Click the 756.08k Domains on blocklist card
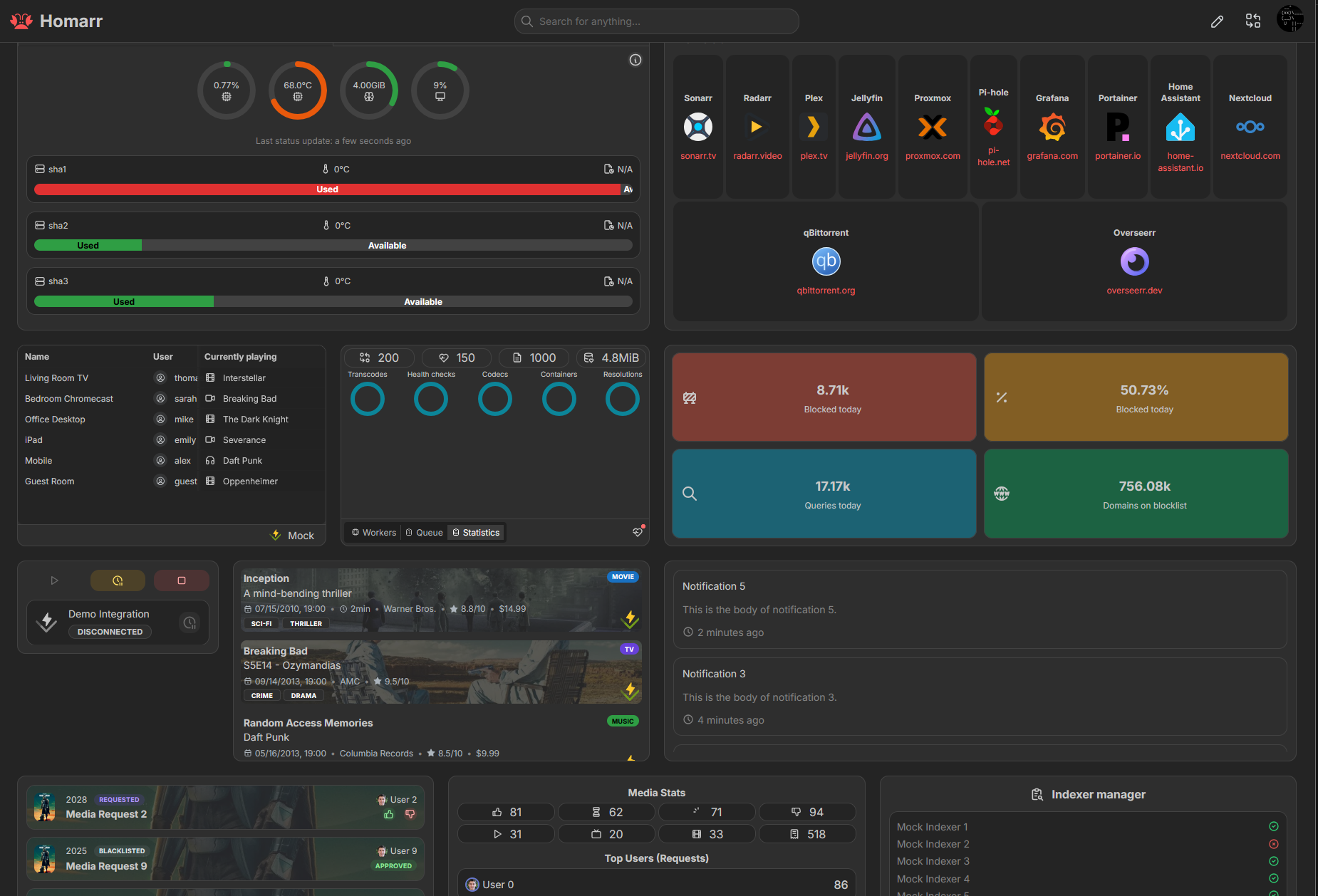Screen dimensions: 1318x896 pyautogui.click(x=1136, y=494)
